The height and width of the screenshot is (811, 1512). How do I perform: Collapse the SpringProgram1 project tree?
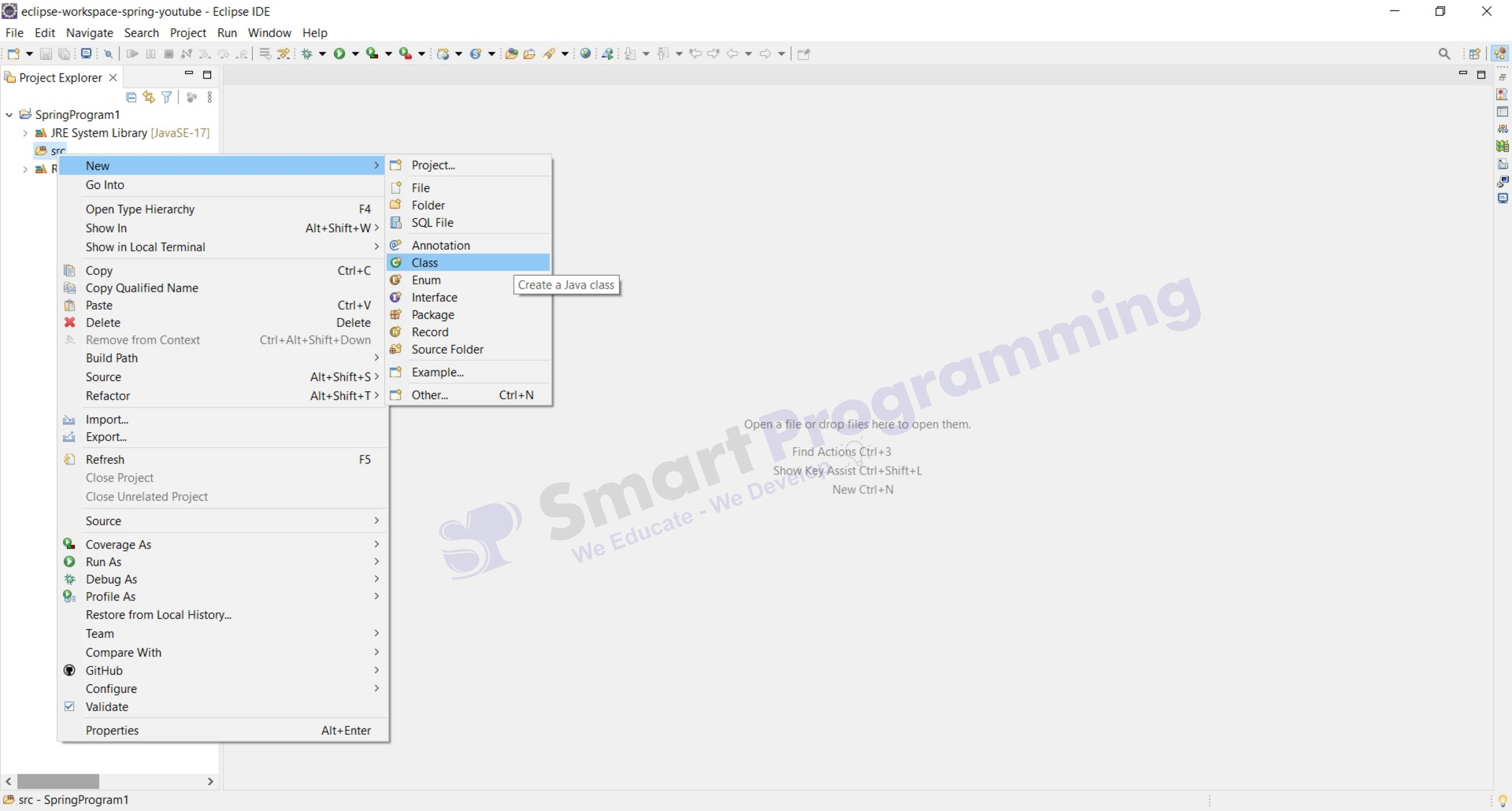click(9, 114)
